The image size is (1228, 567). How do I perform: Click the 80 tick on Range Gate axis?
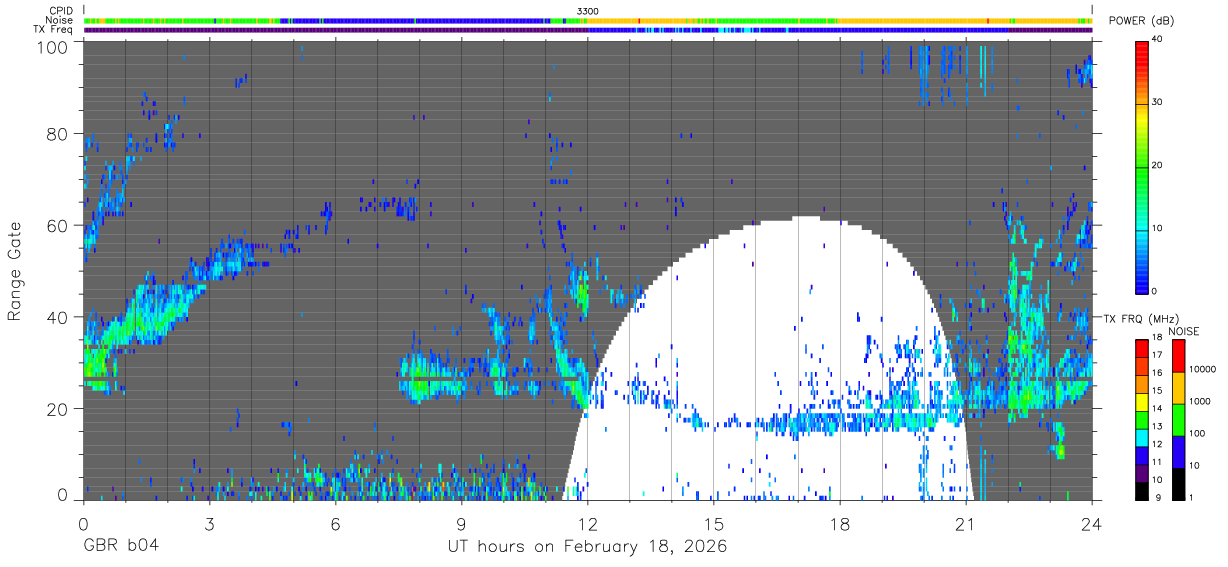56,133
